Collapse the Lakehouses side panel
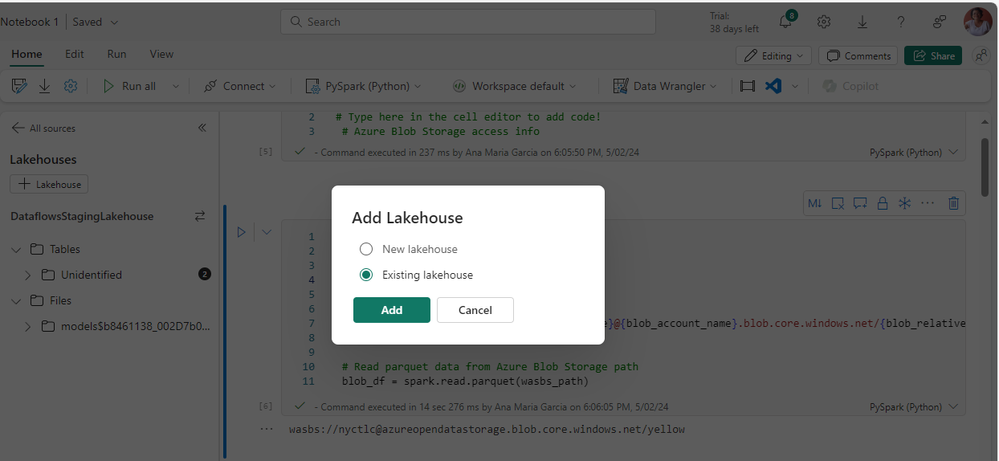This screenshot has width=999, height=461. click(x=202, y=127)
